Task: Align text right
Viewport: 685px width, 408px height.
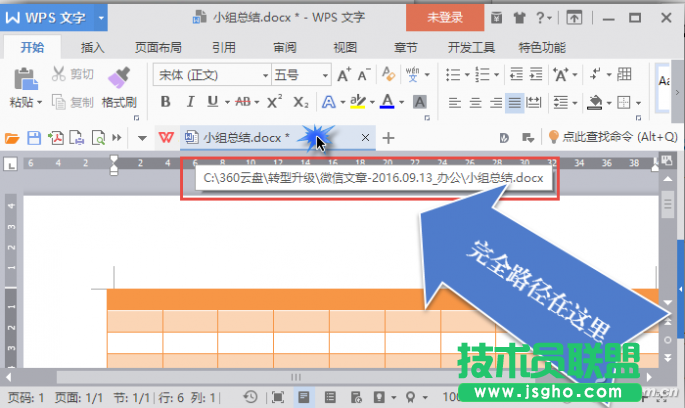Action: tap(495, 103)
